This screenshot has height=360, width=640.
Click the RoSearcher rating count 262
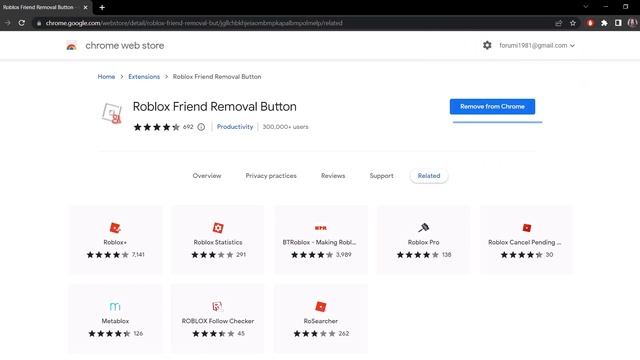[344, 333]
